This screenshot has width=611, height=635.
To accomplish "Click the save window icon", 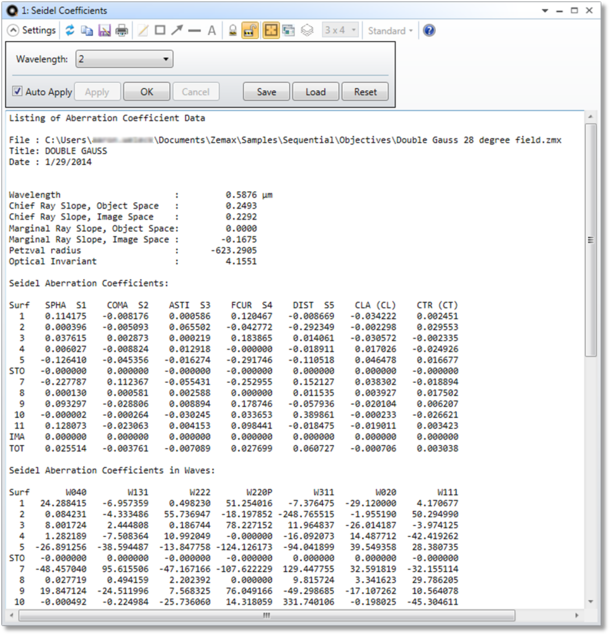I will click(x=103, y=31).
